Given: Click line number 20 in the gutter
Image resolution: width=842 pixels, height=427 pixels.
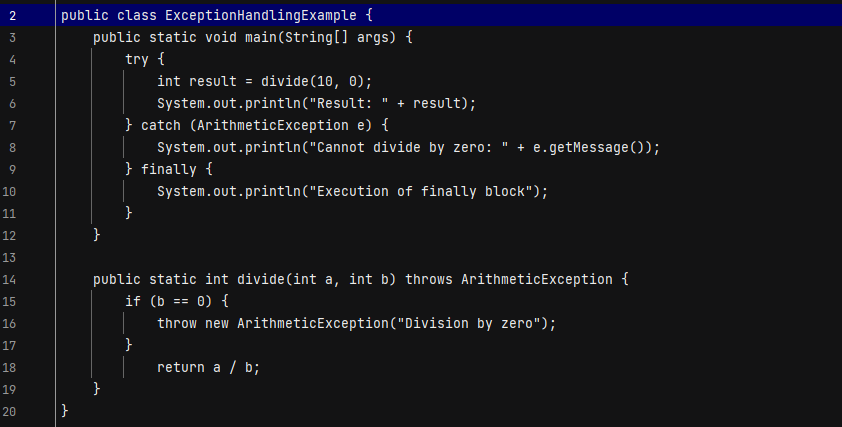Looking at the screenshot, I should (9, 412).
